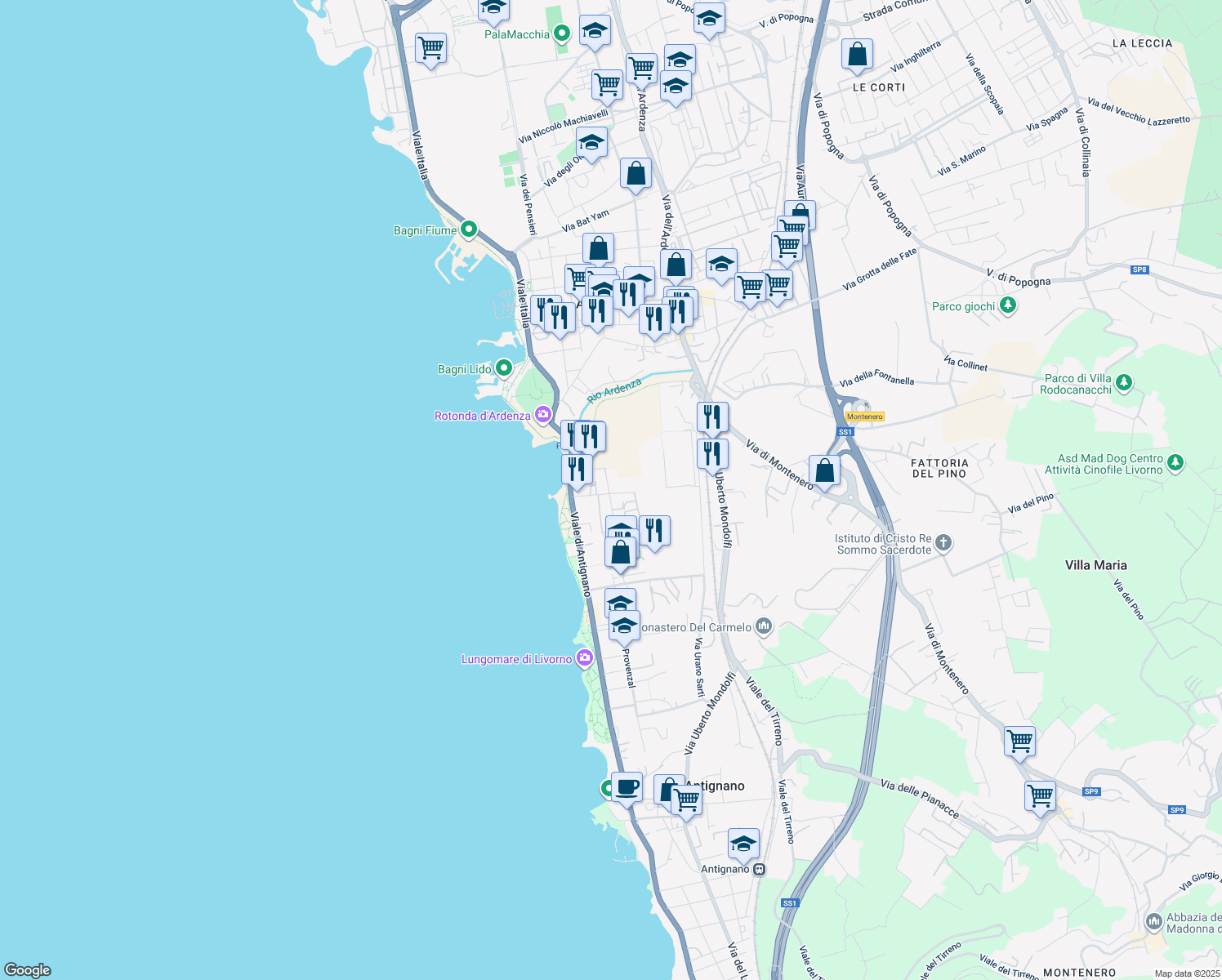Open the school marker right of PalaMacchia
Image resolution: width=1222 pixels, height=980 pixels.
tap(595, 33)
